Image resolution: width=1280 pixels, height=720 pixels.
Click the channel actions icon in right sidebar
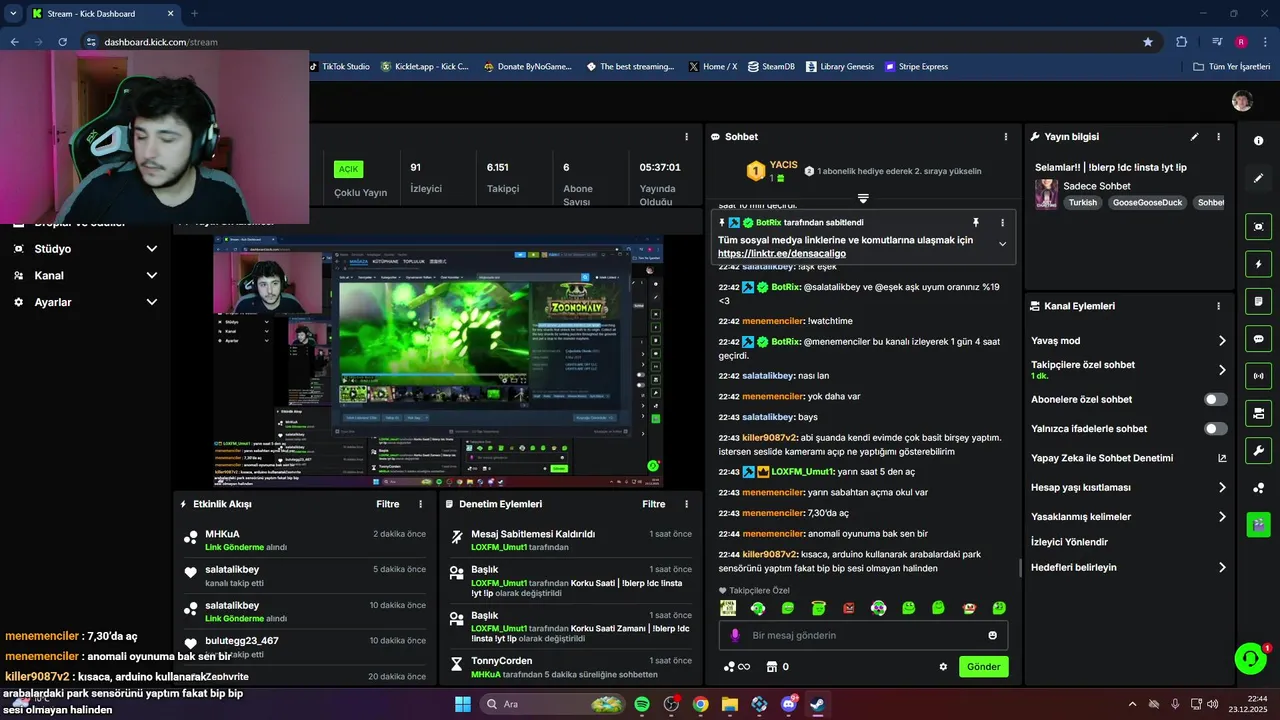pos(1259,413)
